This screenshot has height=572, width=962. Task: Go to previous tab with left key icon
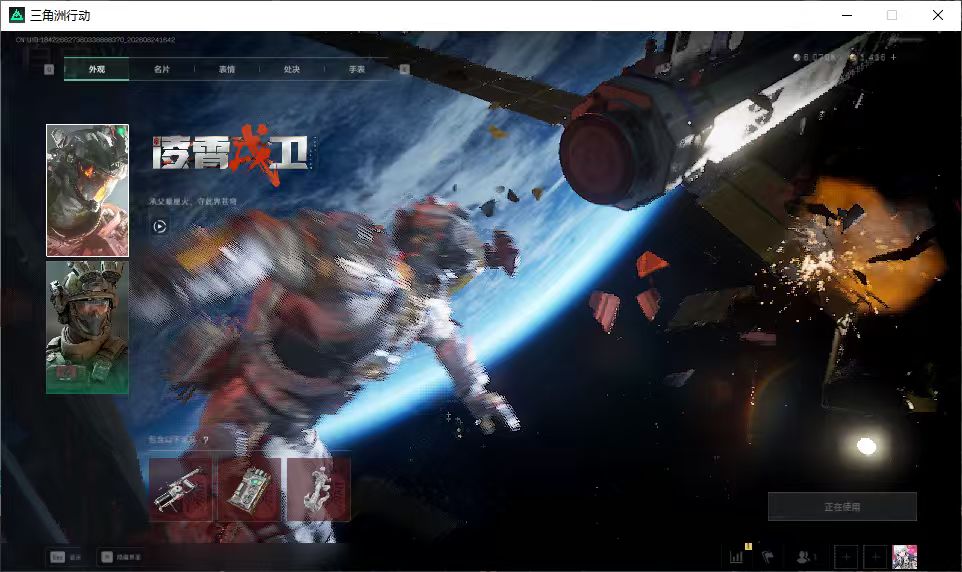coord(49,70)
